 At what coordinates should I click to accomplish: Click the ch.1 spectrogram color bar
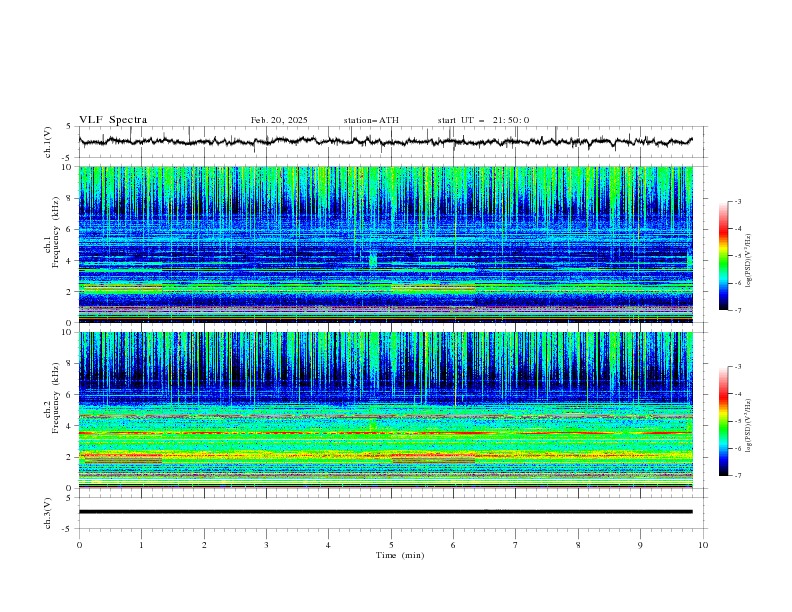pyautogui.click(x=723, y=256)
